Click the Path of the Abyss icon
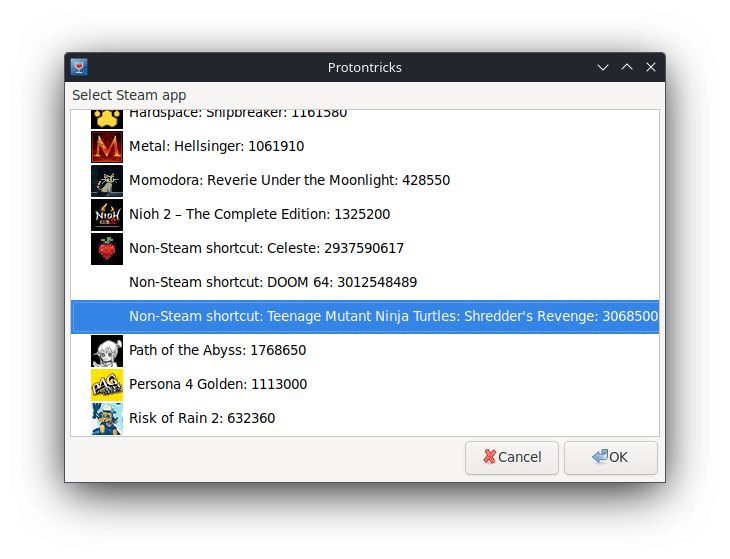Image resolution: width=730 pixels, height=559 pixels. tap(107, 350)
